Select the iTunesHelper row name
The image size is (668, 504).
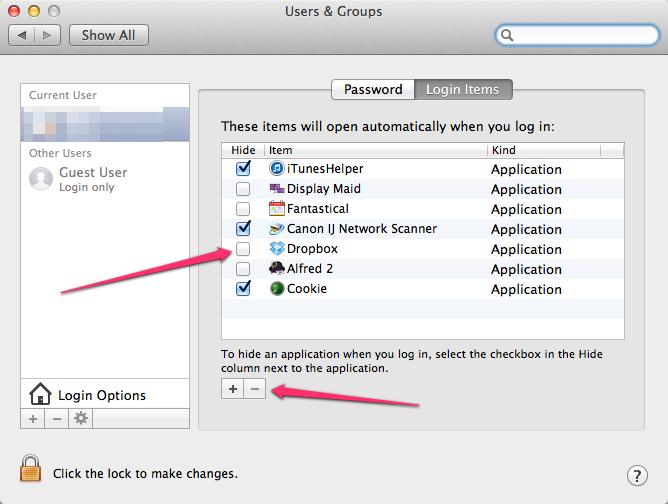coord(325,169)
